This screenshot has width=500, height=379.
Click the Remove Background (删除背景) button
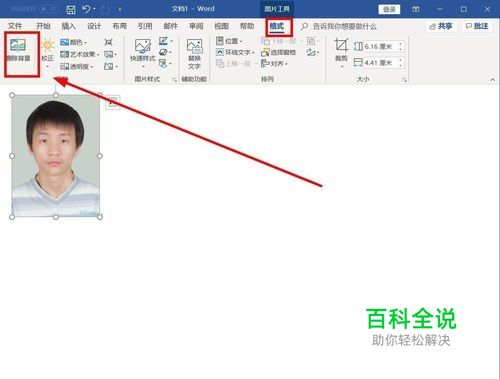[18, 51]
